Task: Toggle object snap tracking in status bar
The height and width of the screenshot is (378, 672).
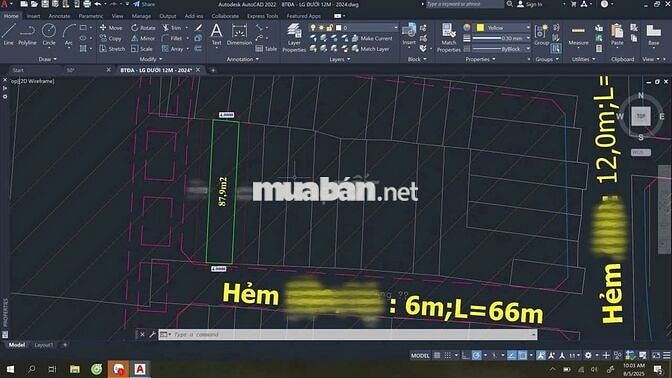Action: (x=512, y=355)
